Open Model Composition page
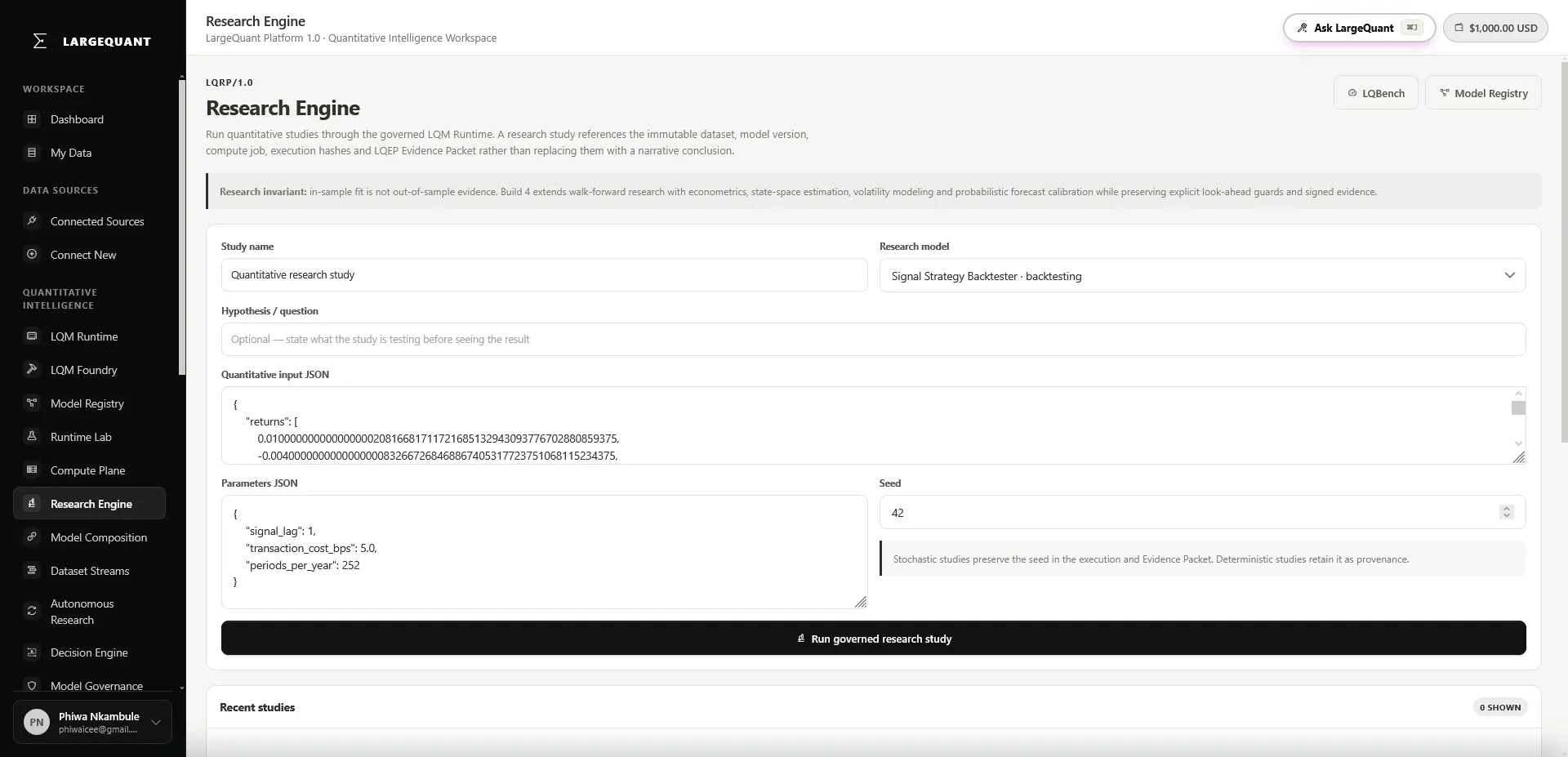 [x=89, y=537]
